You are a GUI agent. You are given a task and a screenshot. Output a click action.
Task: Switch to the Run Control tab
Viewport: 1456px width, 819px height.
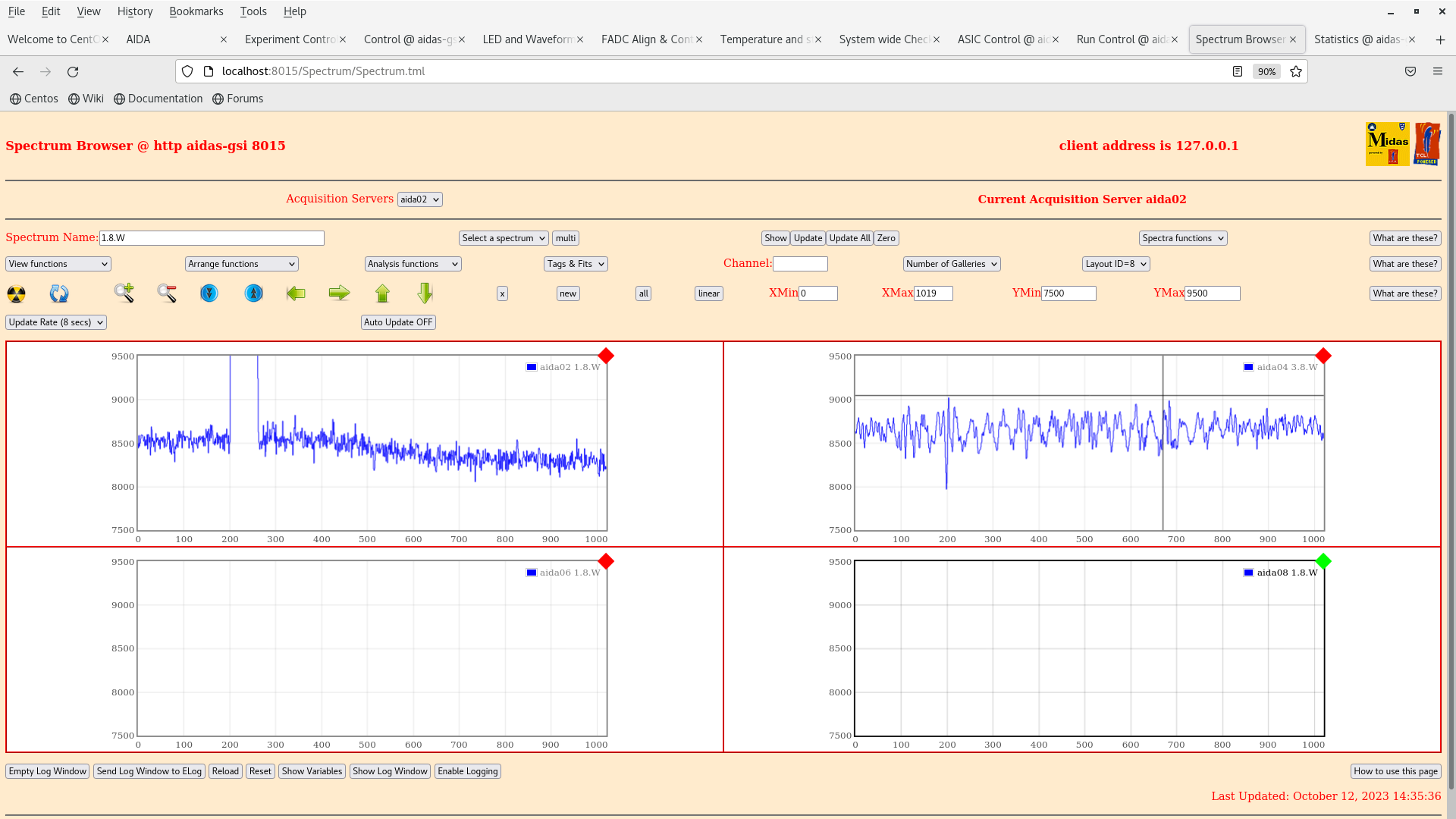(x=1121, y=39)
